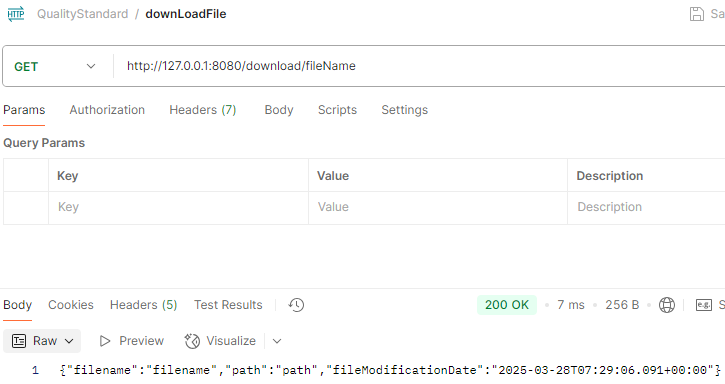
Task: Open the Scripts tab
Action: 337,110
